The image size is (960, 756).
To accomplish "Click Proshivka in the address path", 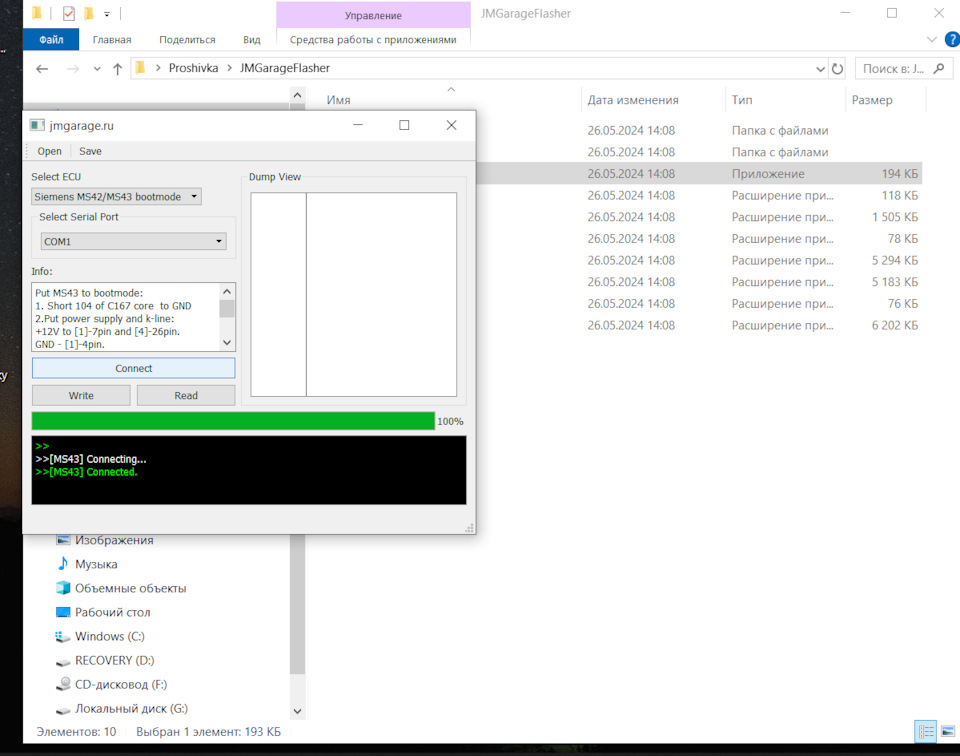I will (193, 68).
